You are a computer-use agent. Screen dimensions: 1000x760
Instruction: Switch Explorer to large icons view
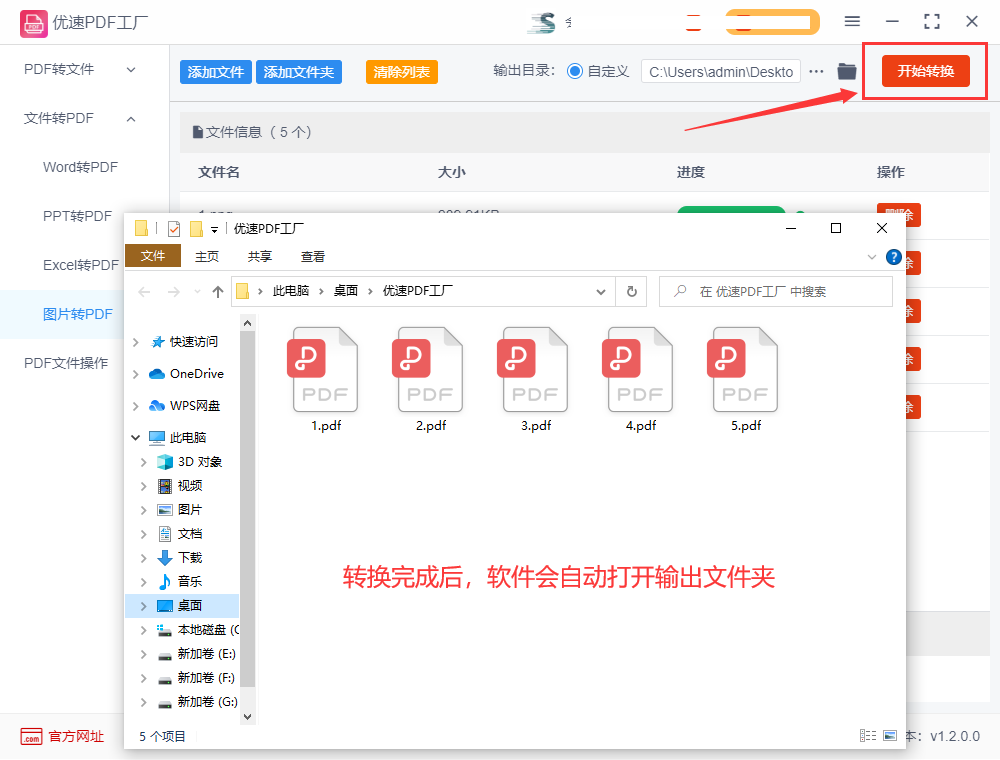(890, 736)
